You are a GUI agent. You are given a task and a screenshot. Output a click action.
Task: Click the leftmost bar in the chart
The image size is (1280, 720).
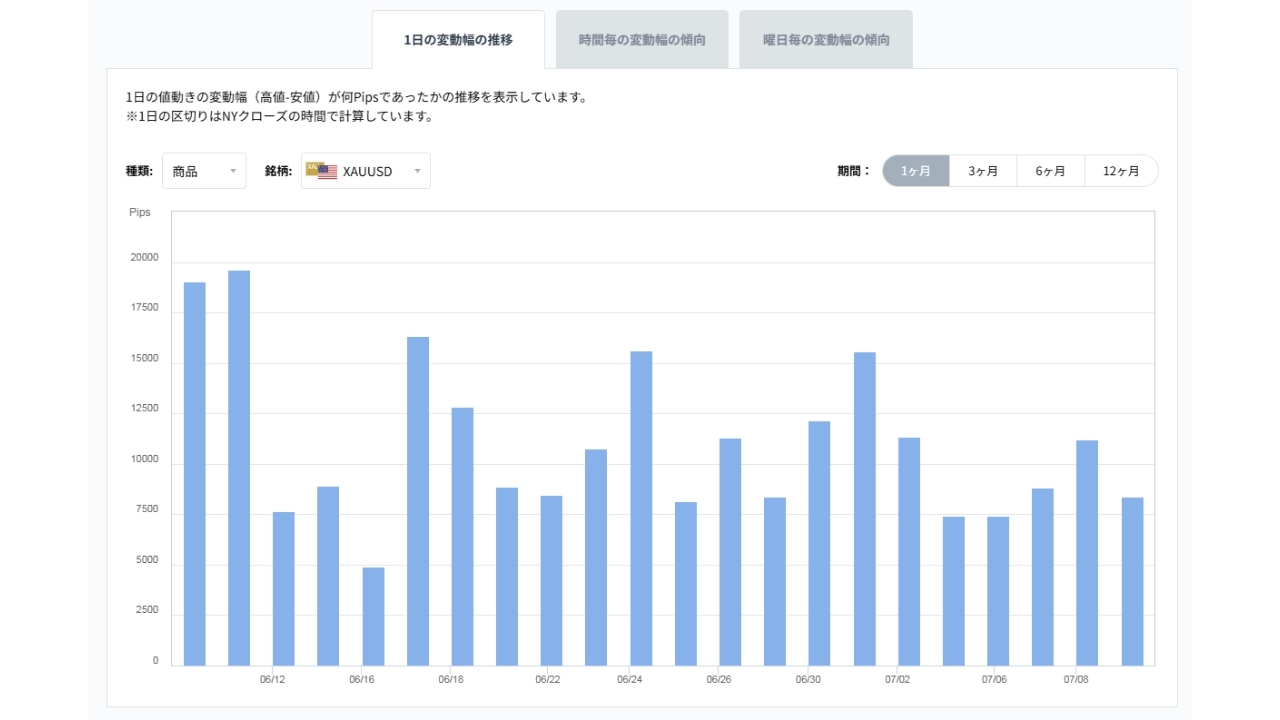pyautogui.click(x=195, y=474)
